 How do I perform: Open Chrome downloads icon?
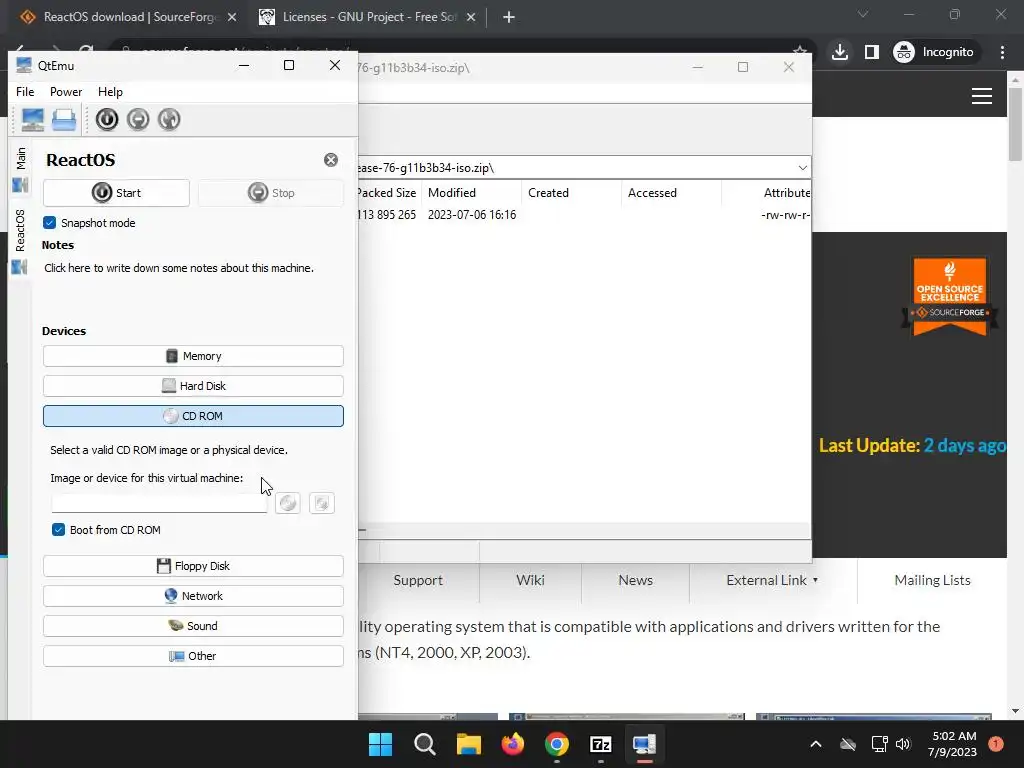[x=840, y=52]
